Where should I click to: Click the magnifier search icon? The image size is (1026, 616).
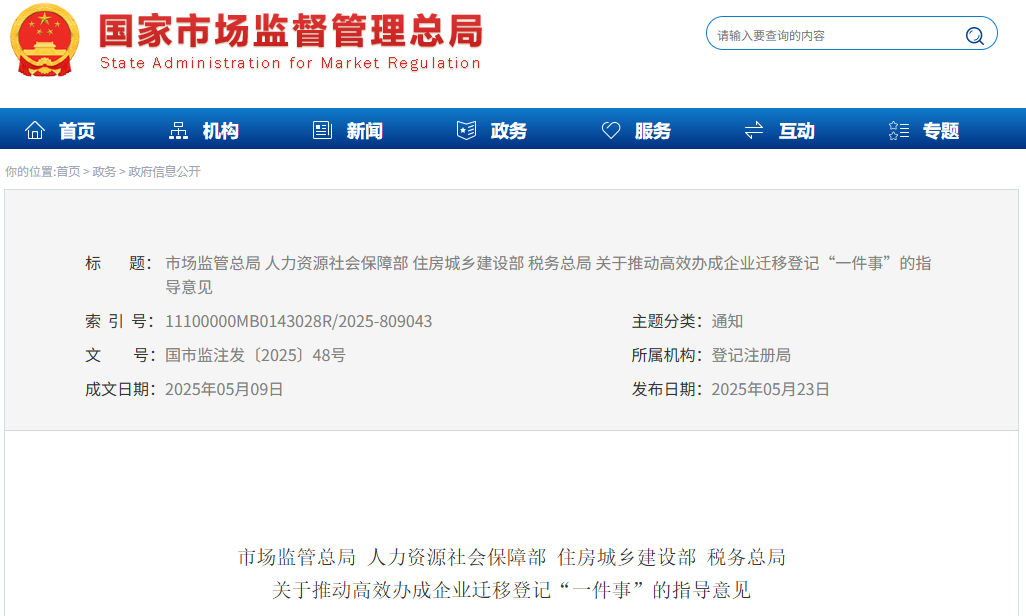point(974,35)
